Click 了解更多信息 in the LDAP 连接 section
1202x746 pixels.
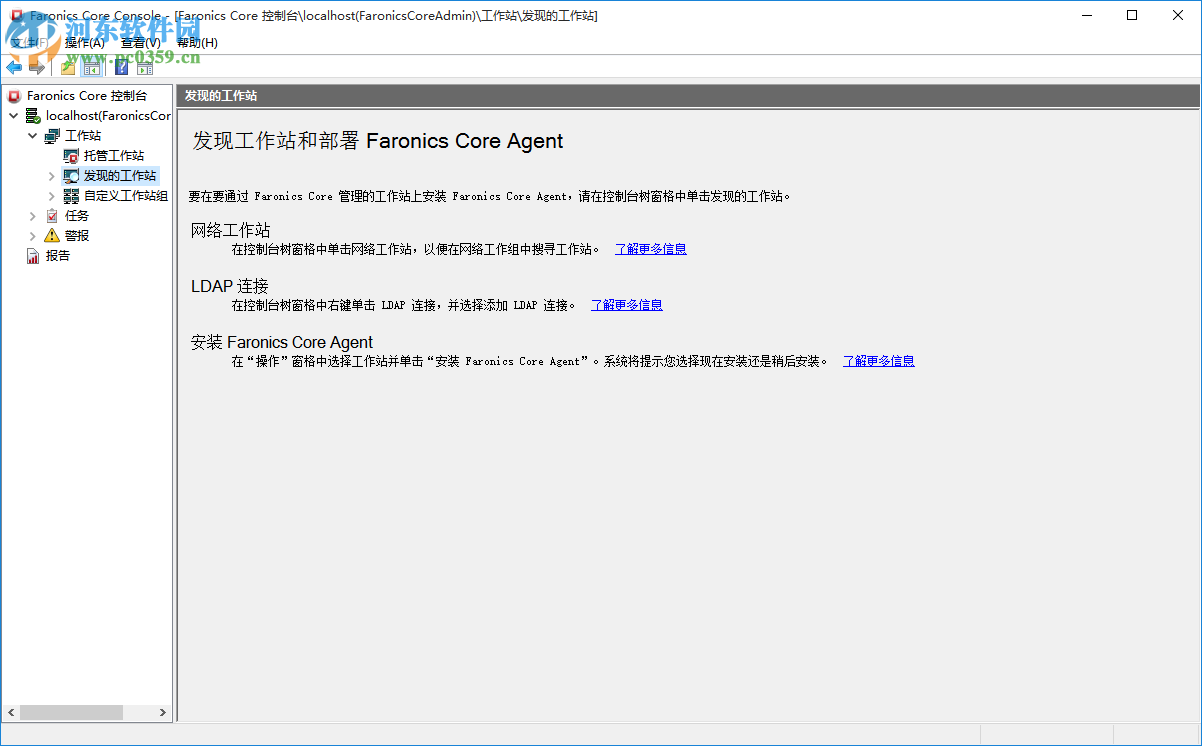point(626,305)
